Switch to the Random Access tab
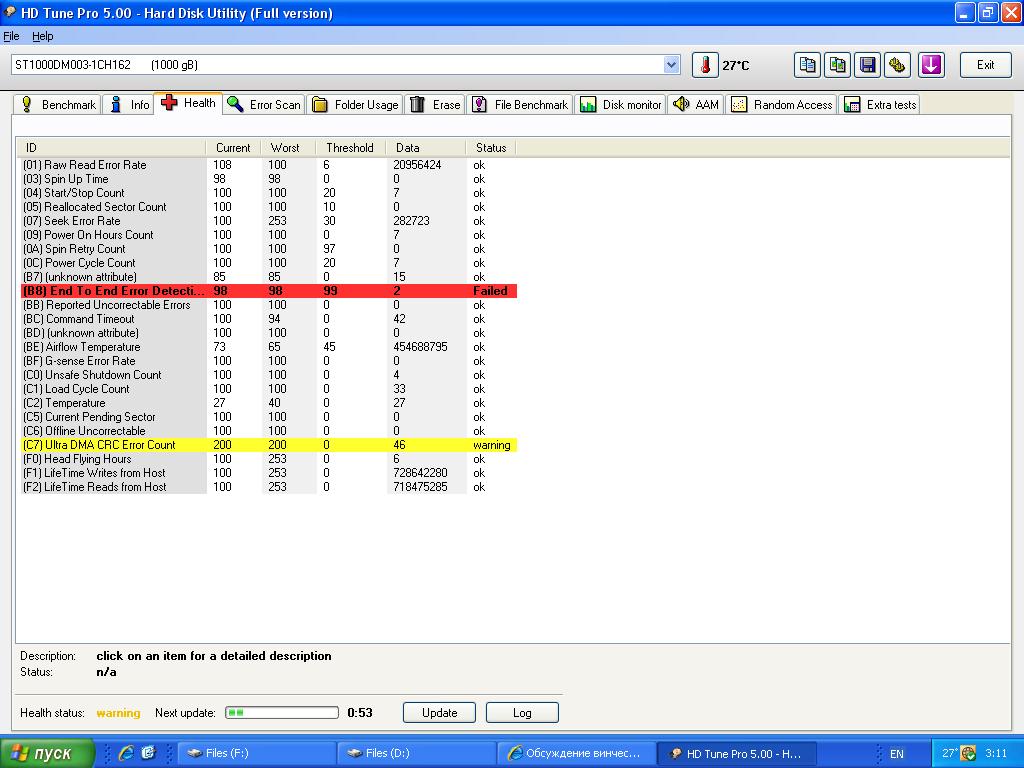 [782, 104]
